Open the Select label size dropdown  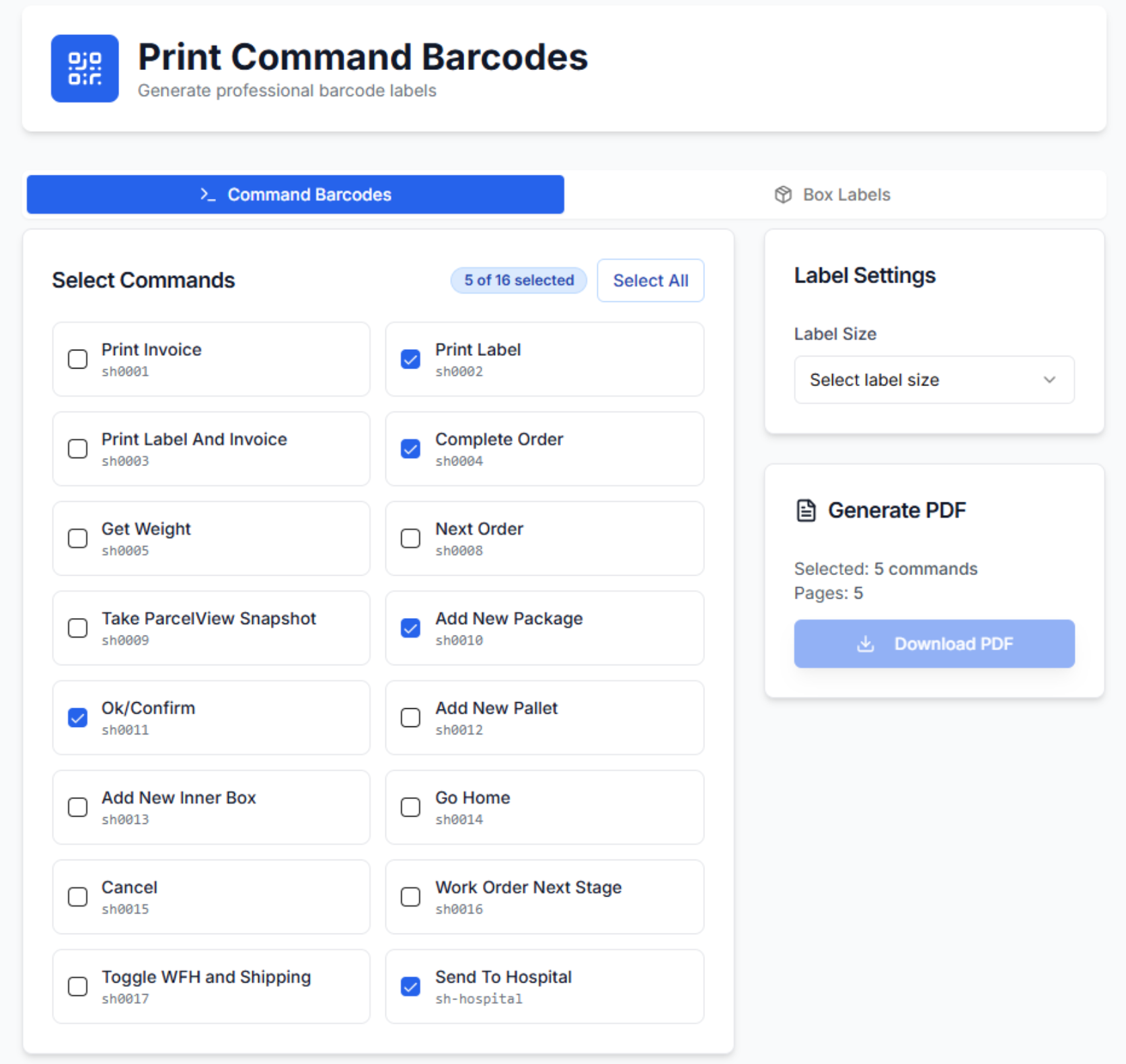pyautogui.click(x=934, y=380)
